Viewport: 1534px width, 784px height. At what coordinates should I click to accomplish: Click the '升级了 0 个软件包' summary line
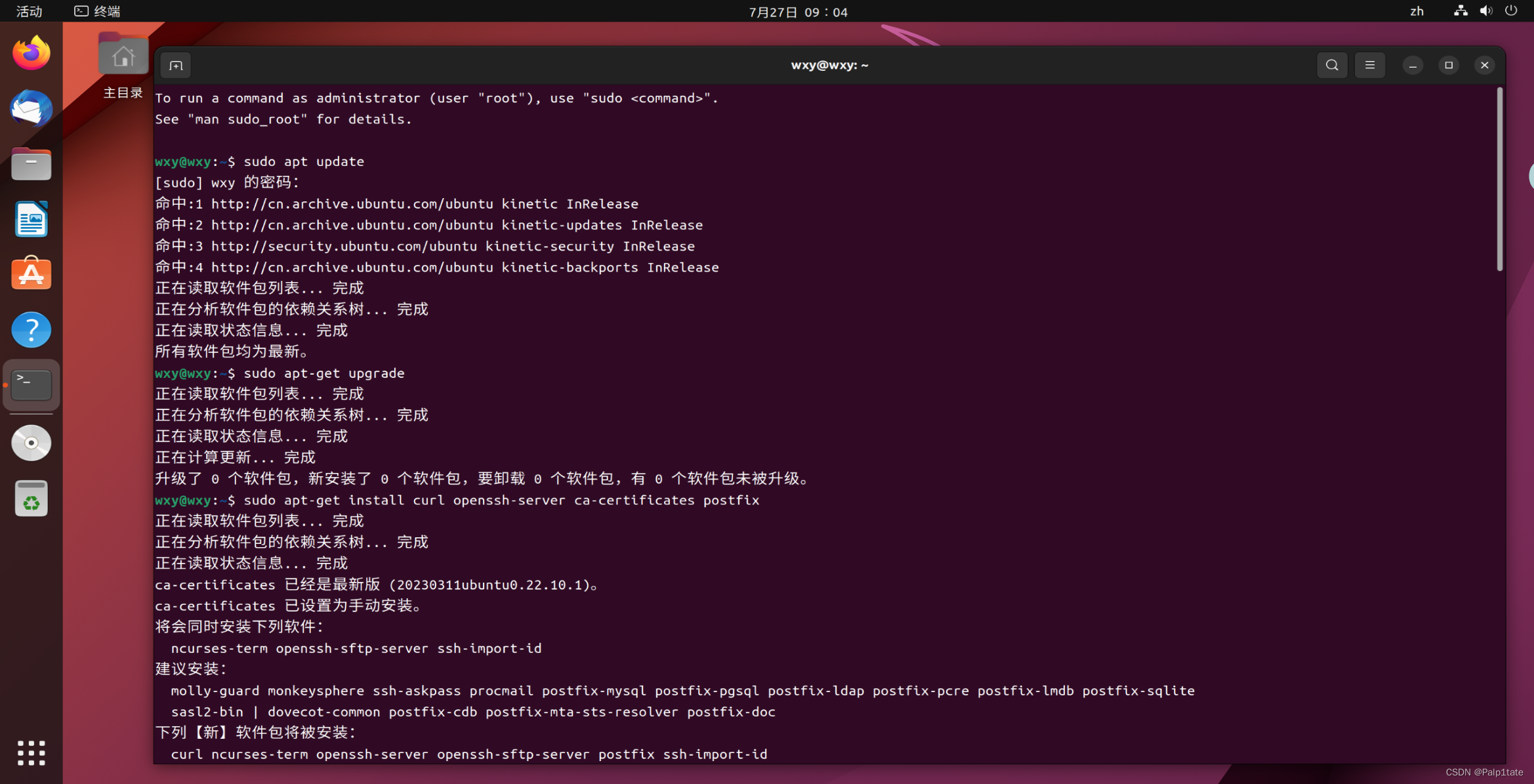pos(484,479)
